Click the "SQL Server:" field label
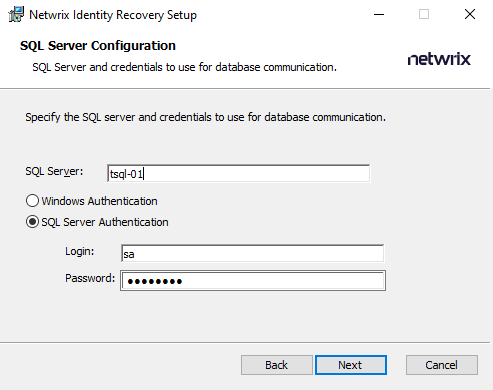The image size is (493, 390). [x=54, y=171]
